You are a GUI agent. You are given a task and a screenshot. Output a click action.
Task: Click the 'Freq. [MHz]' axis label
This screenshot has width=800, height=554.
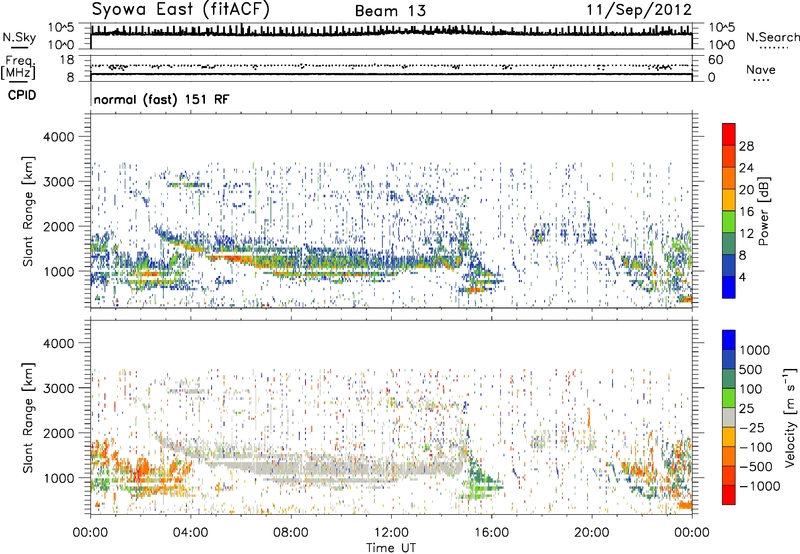[19, 67]
